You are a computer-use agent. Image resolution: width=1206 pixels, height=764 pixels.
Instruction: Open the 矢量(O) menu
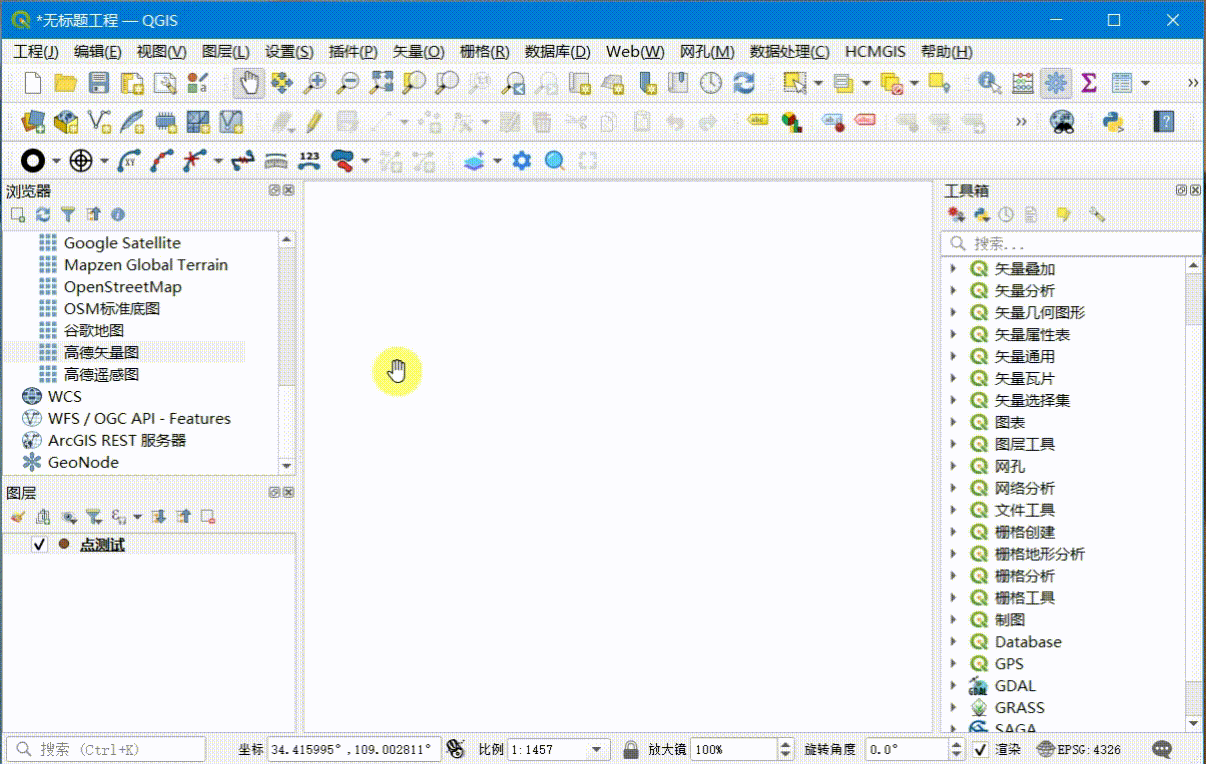[419, 52]
